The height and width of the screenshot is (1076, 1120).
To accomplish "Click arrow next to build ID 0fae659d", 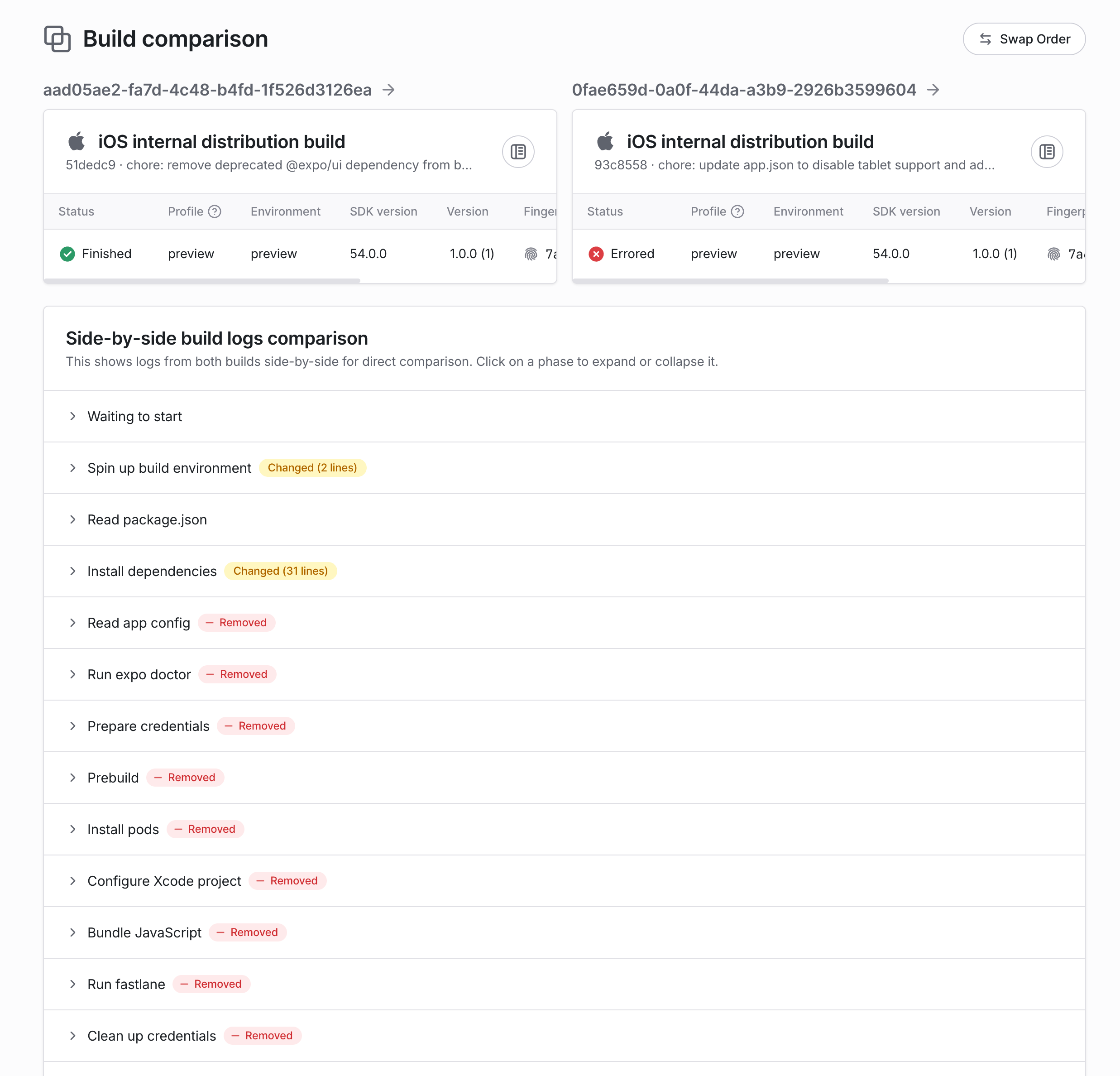I will coord(933,90).
